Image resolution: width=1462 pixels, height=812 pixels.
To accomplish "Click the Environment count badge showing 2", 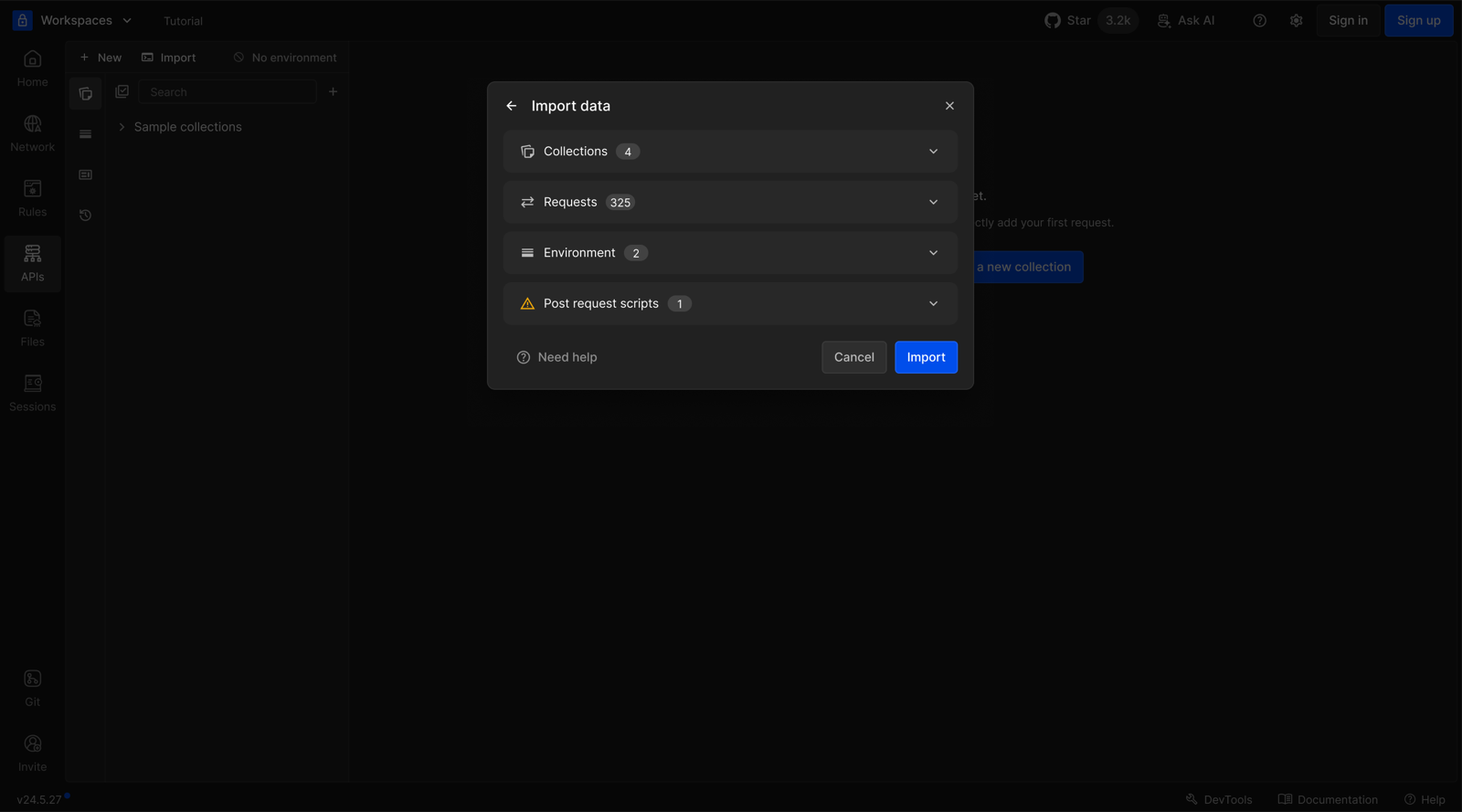I will [x=636, y=253].
